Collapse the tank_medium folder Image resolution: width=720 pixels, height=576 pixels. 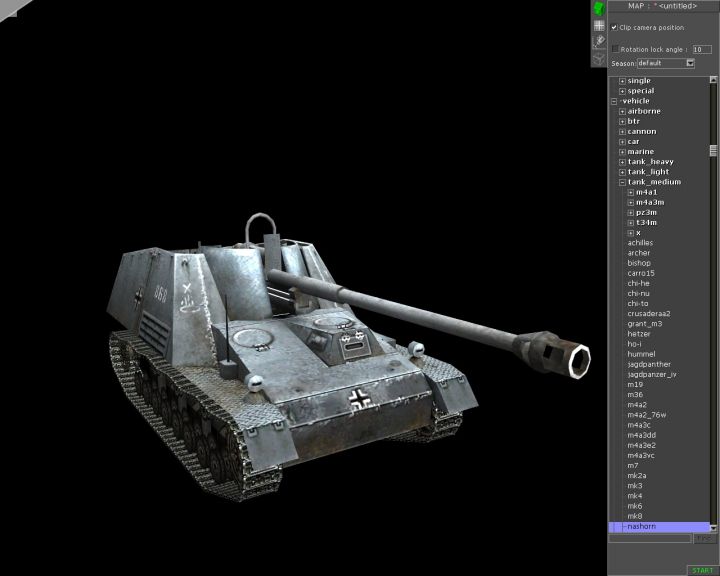coord(622,182)
